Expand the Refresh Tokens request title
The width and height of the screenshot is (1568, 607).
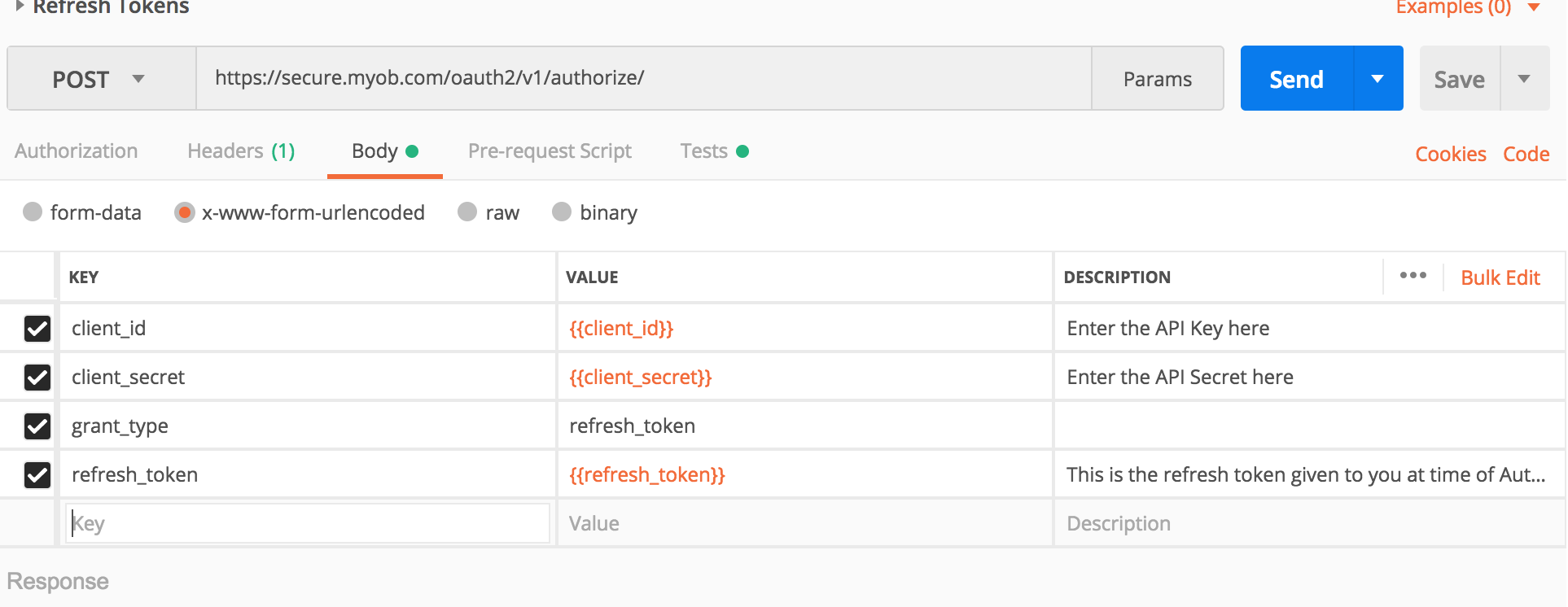pos(20,6)
